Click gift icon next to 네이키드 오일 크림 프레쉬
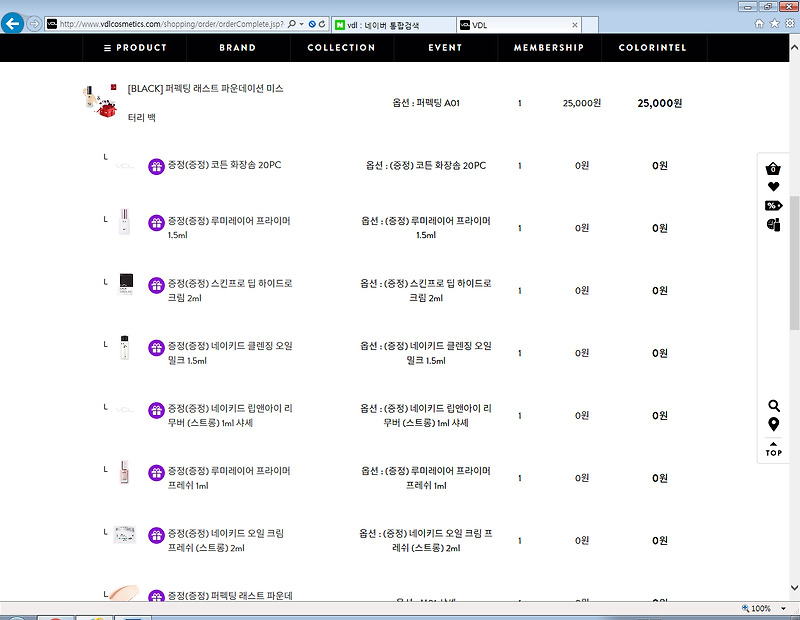800x620 pixels. point(156,535)
